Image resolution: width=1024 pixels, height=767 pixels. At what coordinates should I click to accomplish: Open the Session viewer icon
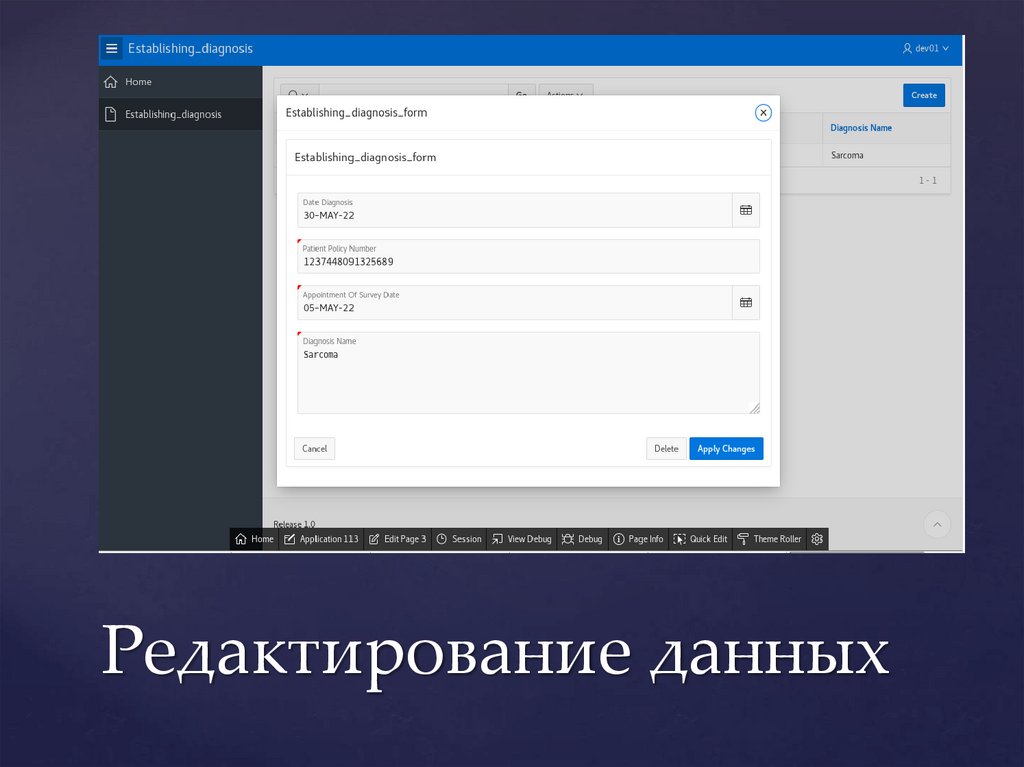[x=459, y=539]
